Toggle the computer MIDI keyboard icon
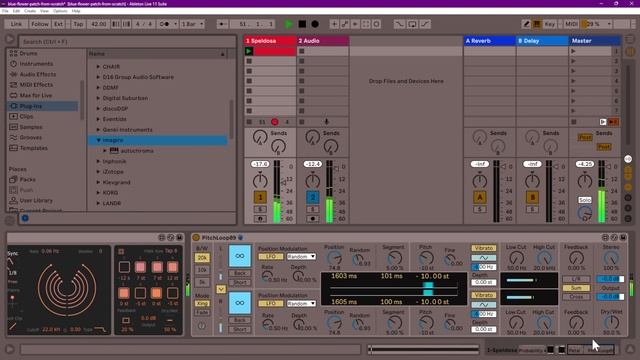The height and width of the screenshot is (360, 640). click(537, 24)
